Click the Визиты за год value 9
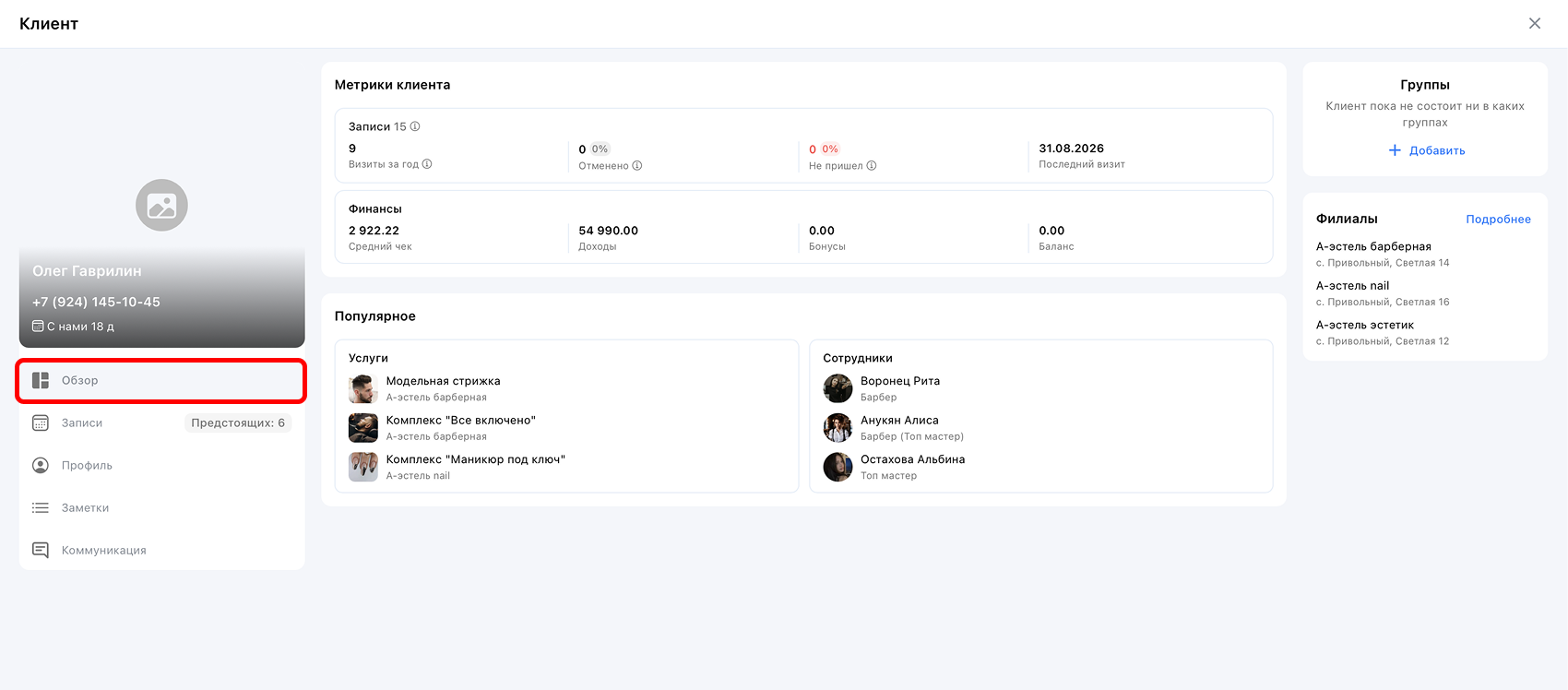The height and width of the screenshot is (690, 1568). pyautogui.click(x=352, y=149)
